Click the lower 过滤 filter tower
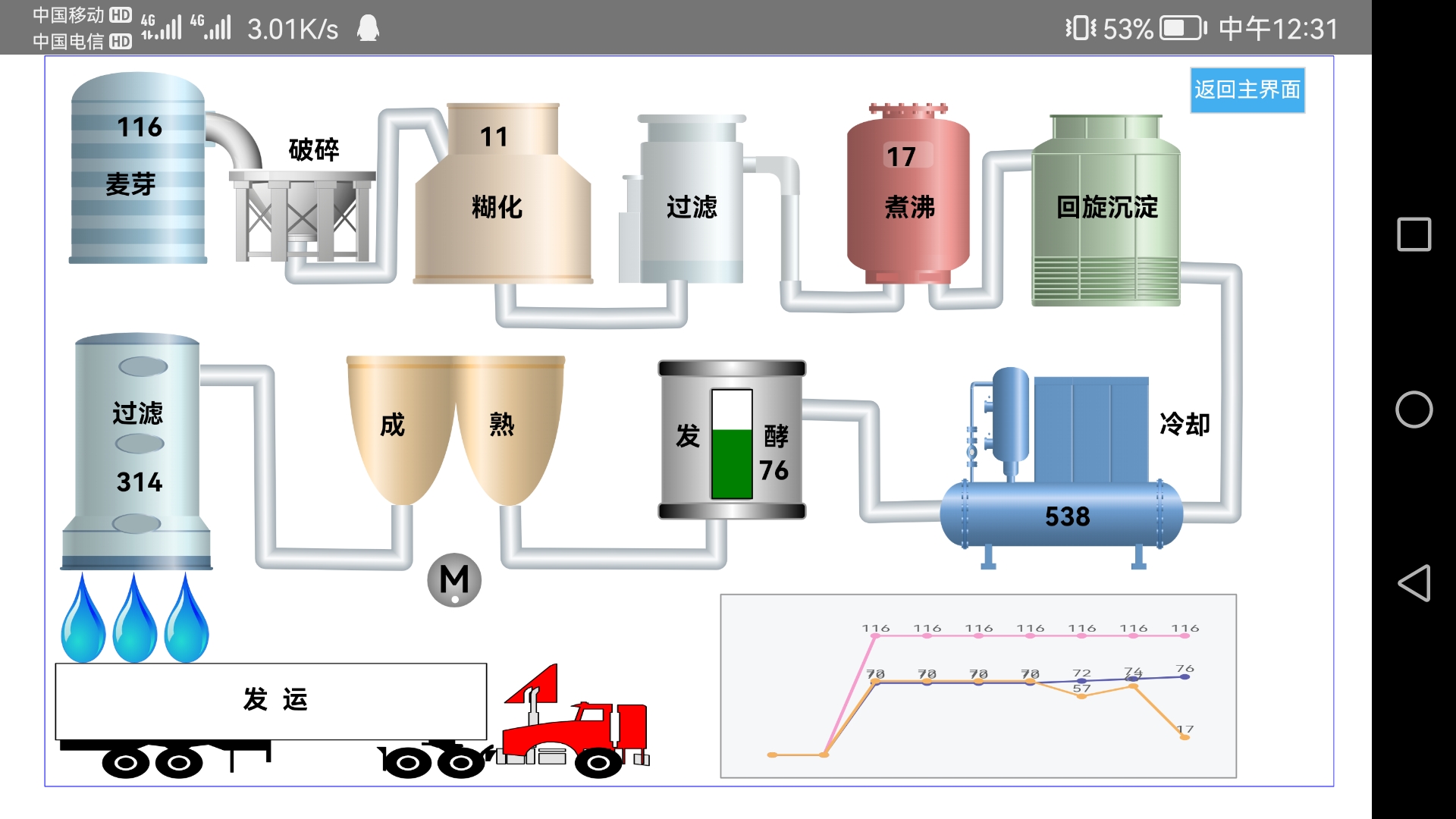The height and width of the screenshot is (819, 1456). coord(137,447)
